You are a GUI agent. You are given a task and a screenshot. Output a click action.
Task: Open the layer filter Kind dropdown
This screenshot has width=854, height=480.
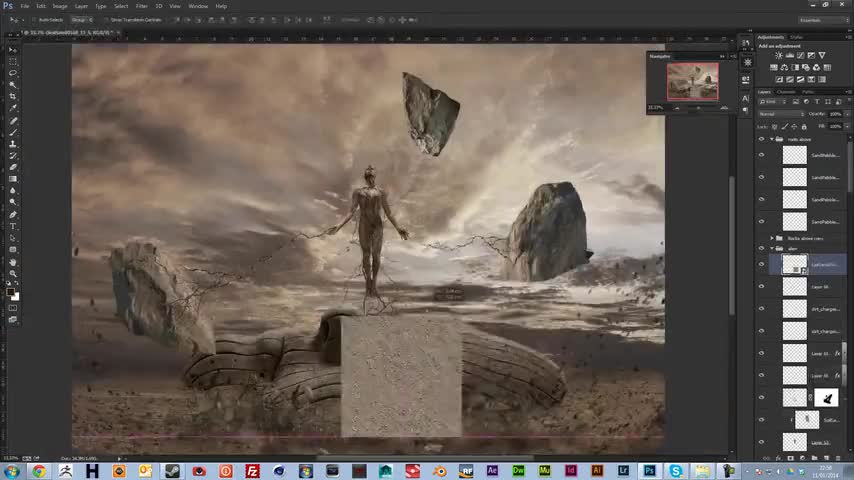772,102
